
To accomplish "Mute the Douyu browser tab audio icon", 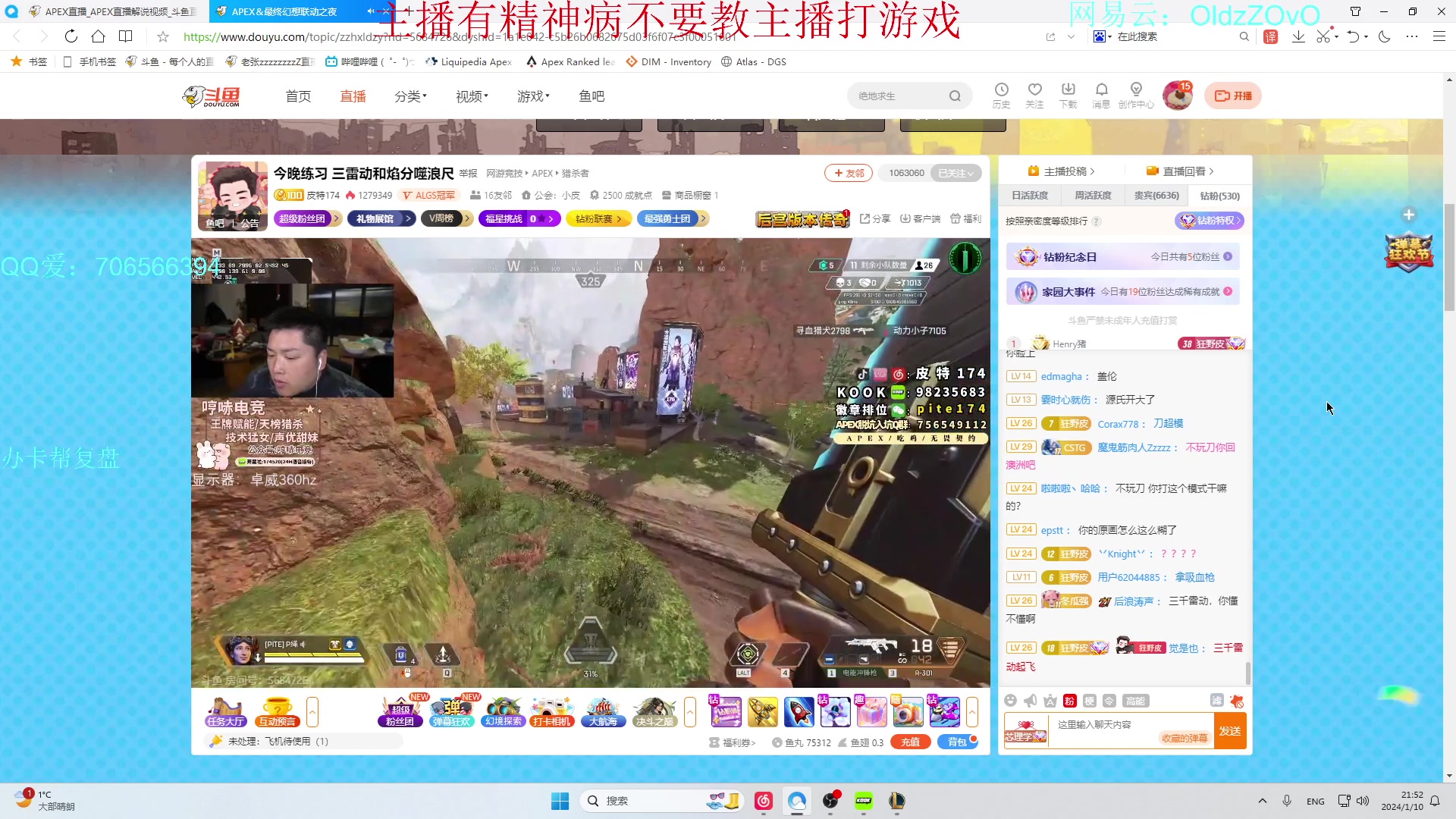I will pos(370,11).
